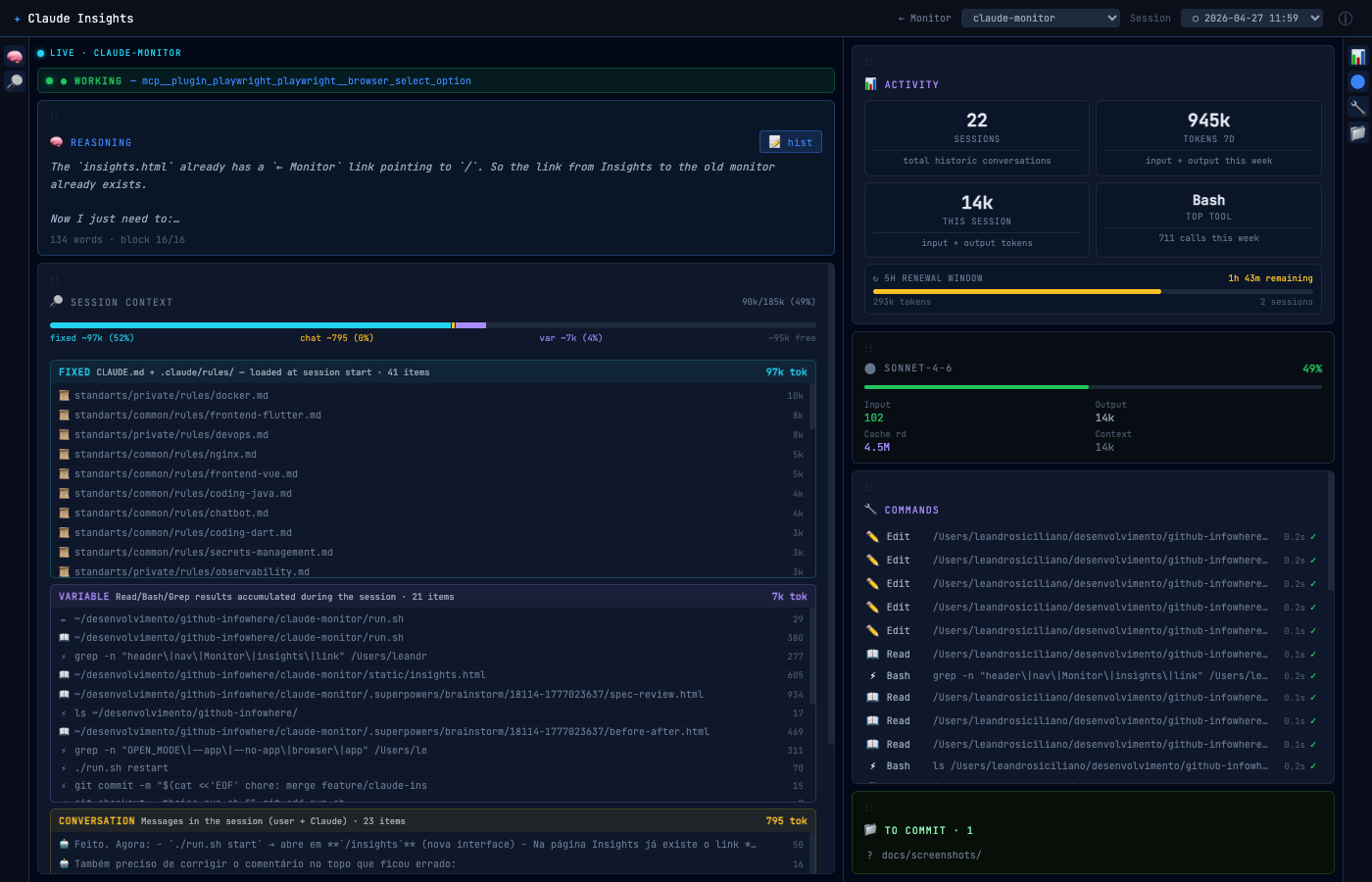Viewport: 1372px width, 882px height.
Task: Click the hist button in Reasoning panel
Action: coord(791,142)
